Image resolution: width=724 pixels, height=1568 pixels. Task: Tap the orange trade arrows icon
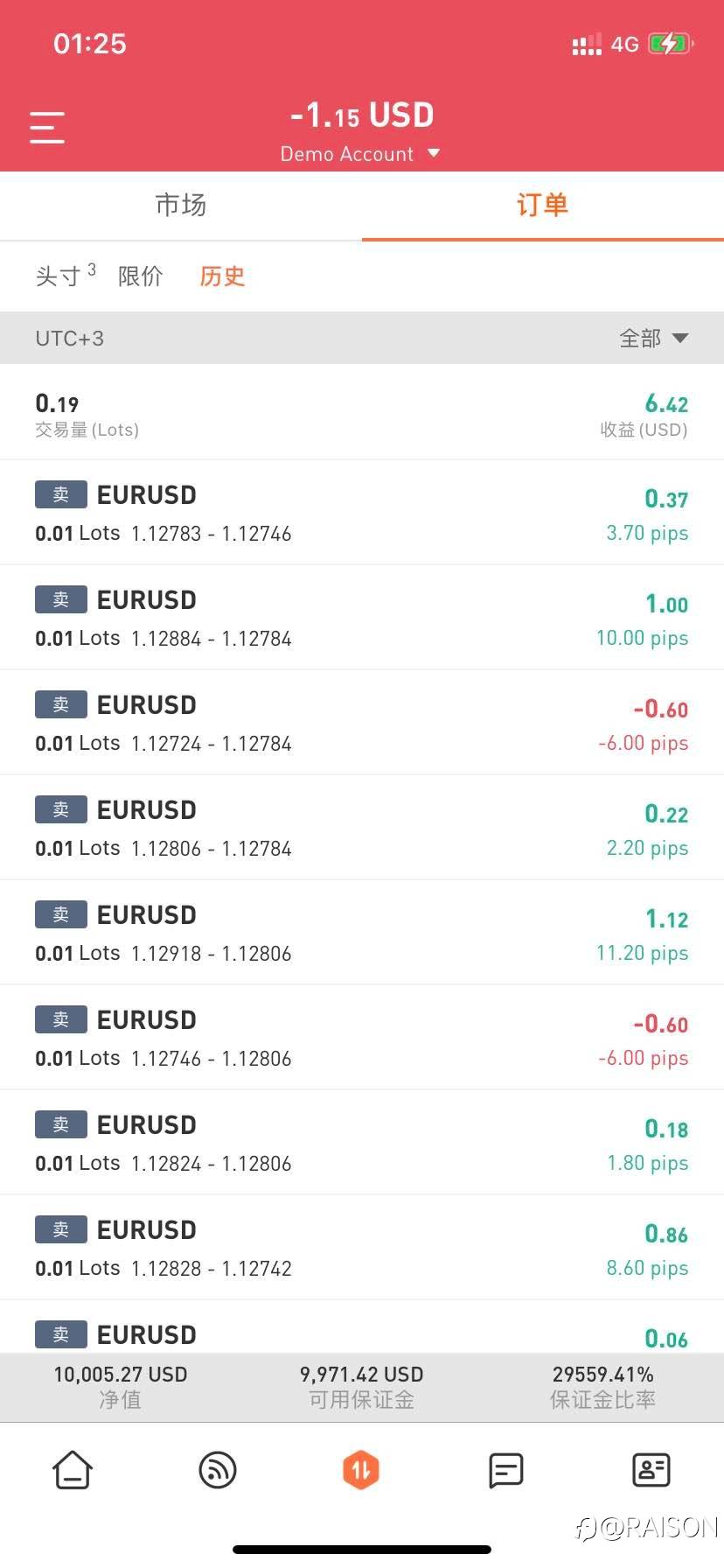361,1470
